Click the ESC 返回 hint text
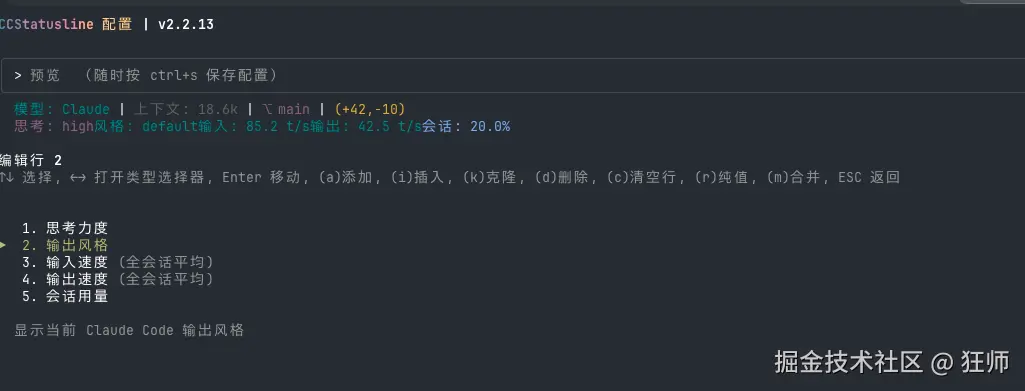Viewport: 1025px width, 391px height. 869,177
